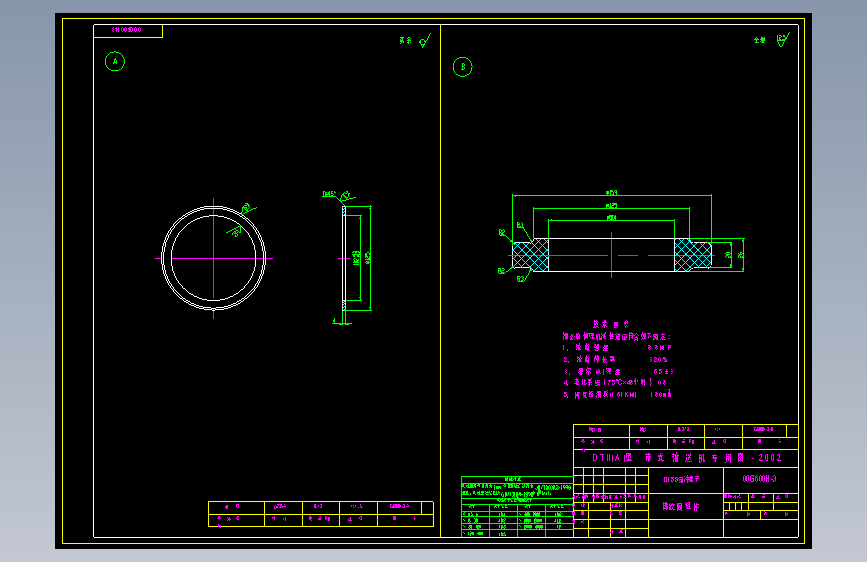Click the middle diameter dimension above part B
This screenshot has height=562, width=867.
(612, 206)
